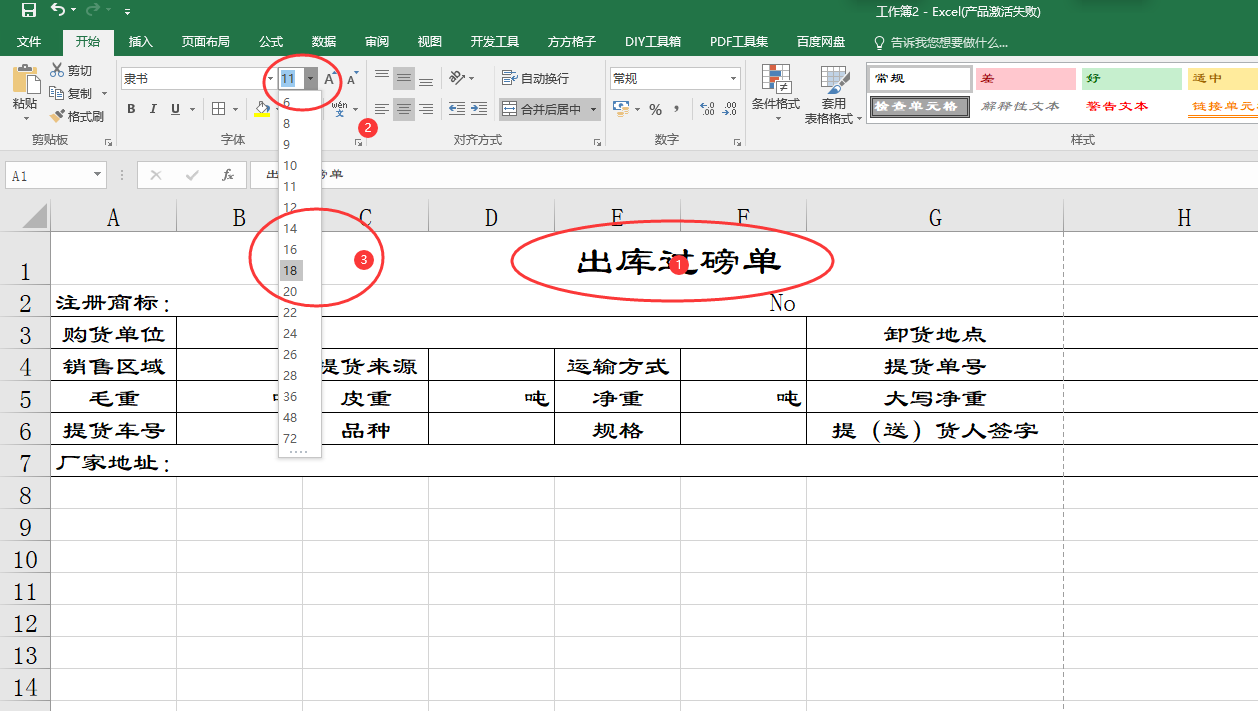Open the 合并后居中 dropdown arrow

coord(593,109)
